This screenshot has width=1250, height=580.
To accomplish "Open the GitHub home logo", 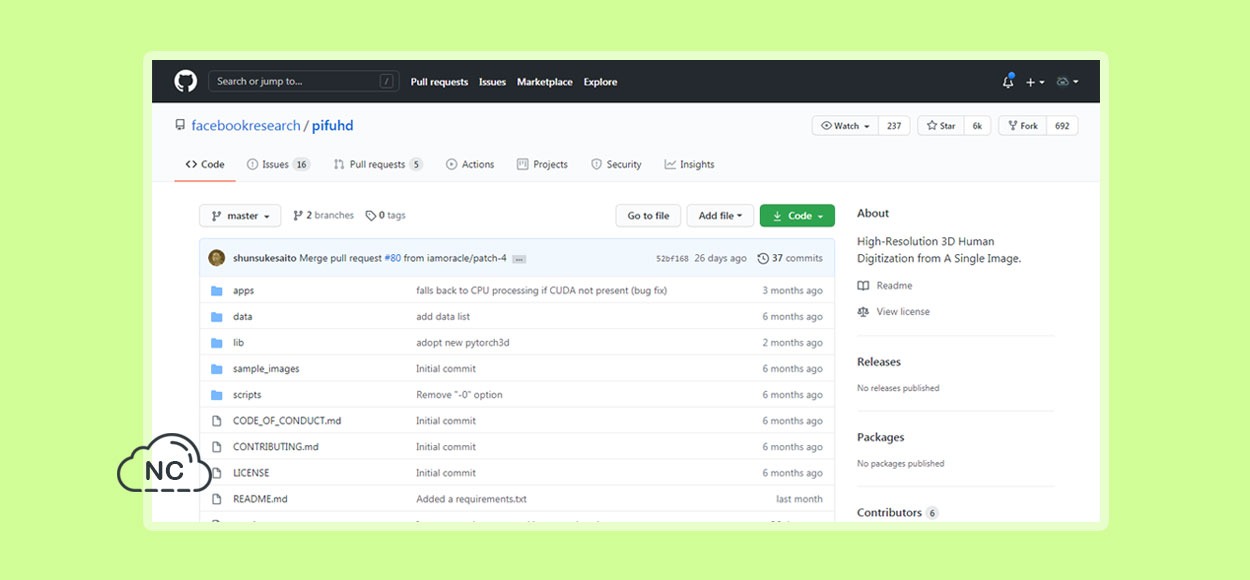I will tap(186, 82).
